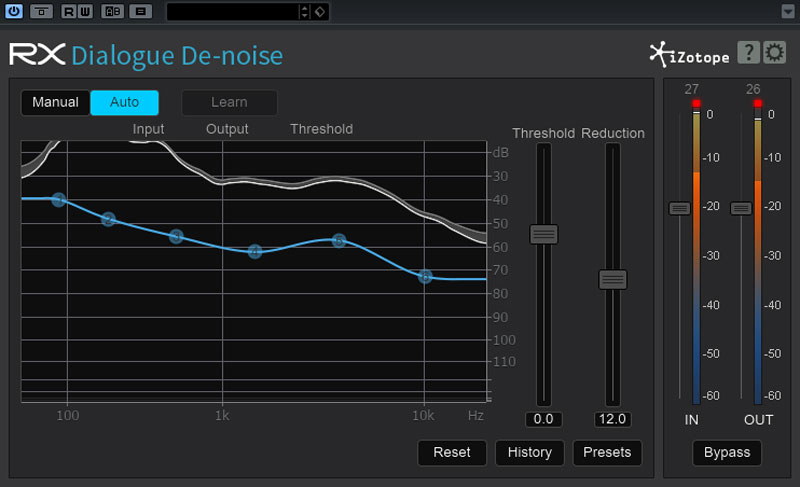This screenshot has height=487, width=800.
Task: Click the Threshold slider handle
Action: click(x=544, y=235)
